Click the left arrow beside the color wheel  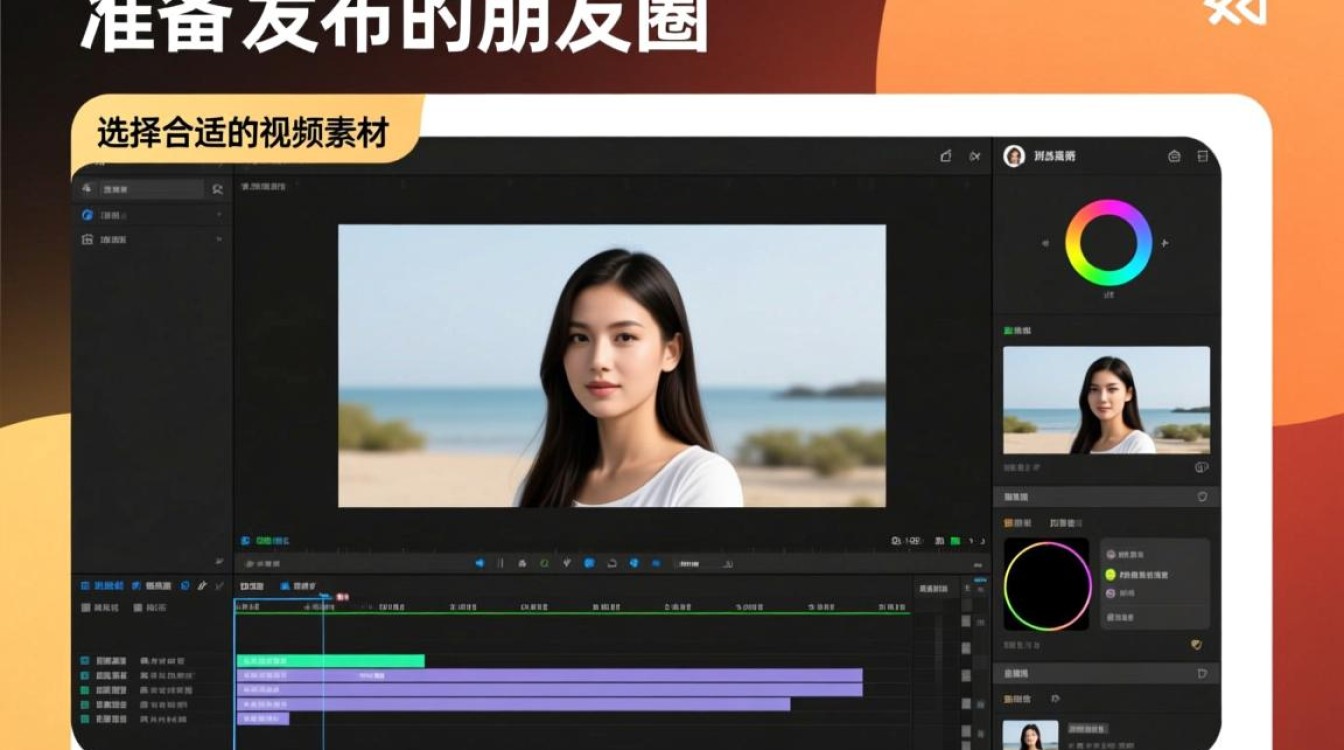point(1046,242)
